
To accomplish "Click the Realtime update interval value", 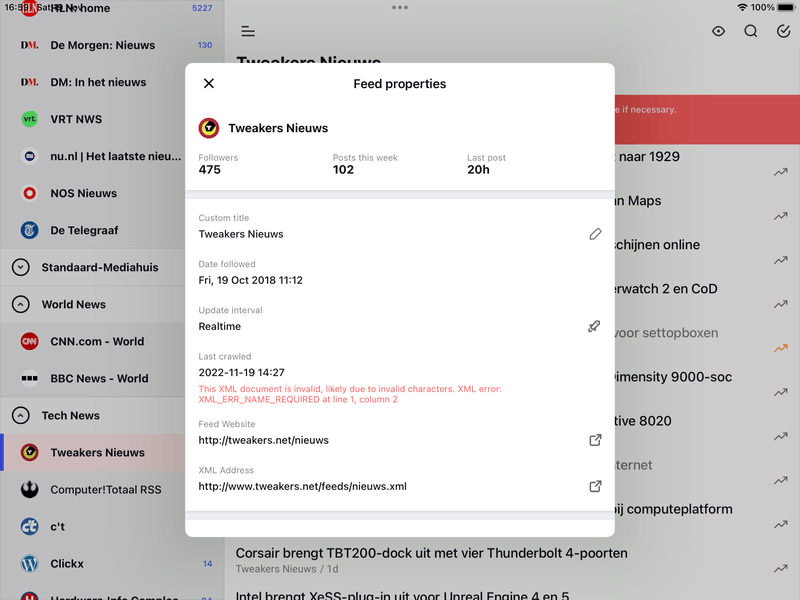I will click(x=219, y=327).
